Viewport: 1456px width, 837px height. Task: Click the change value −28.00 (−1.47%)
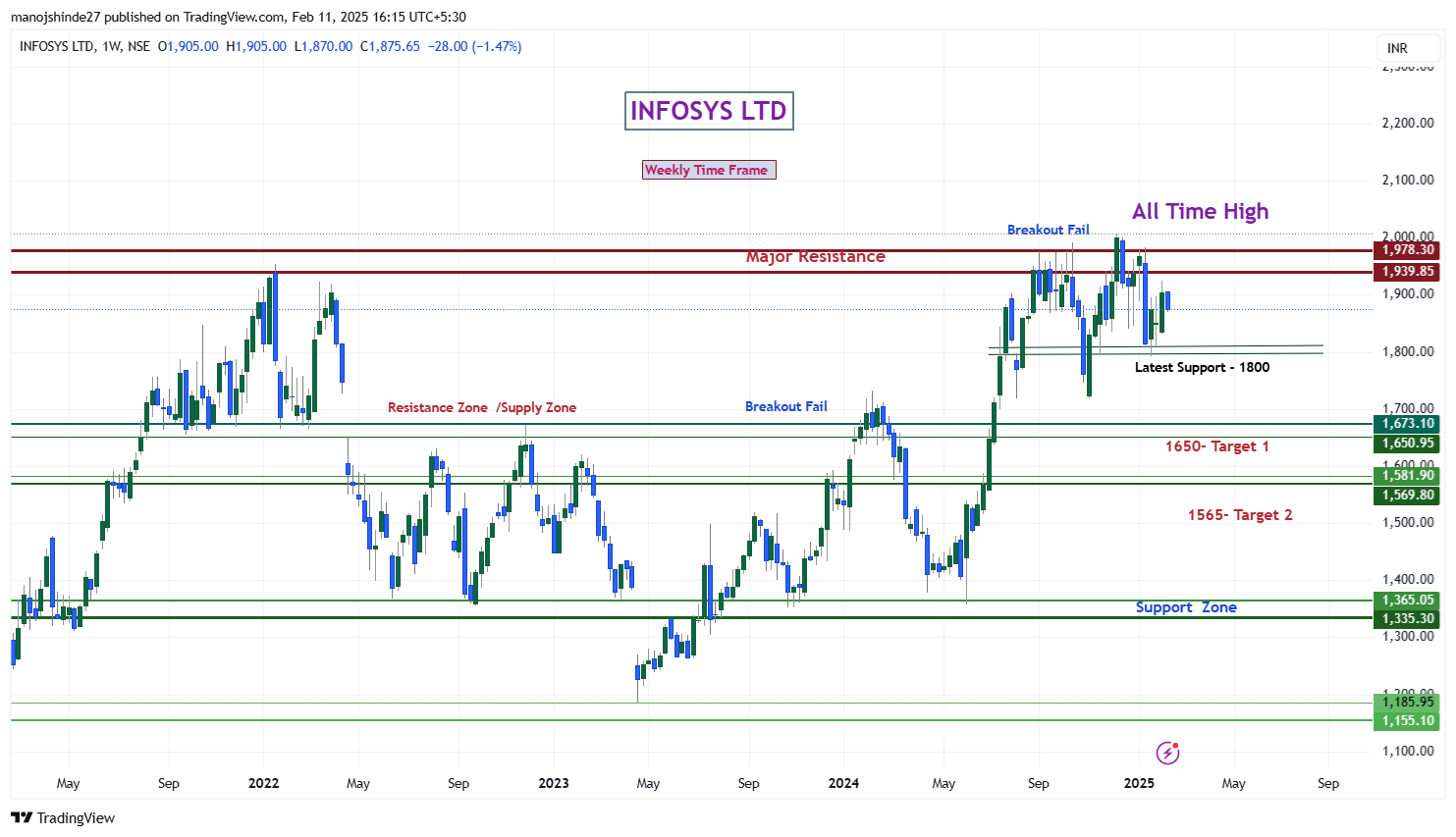(x=475, y=46)
